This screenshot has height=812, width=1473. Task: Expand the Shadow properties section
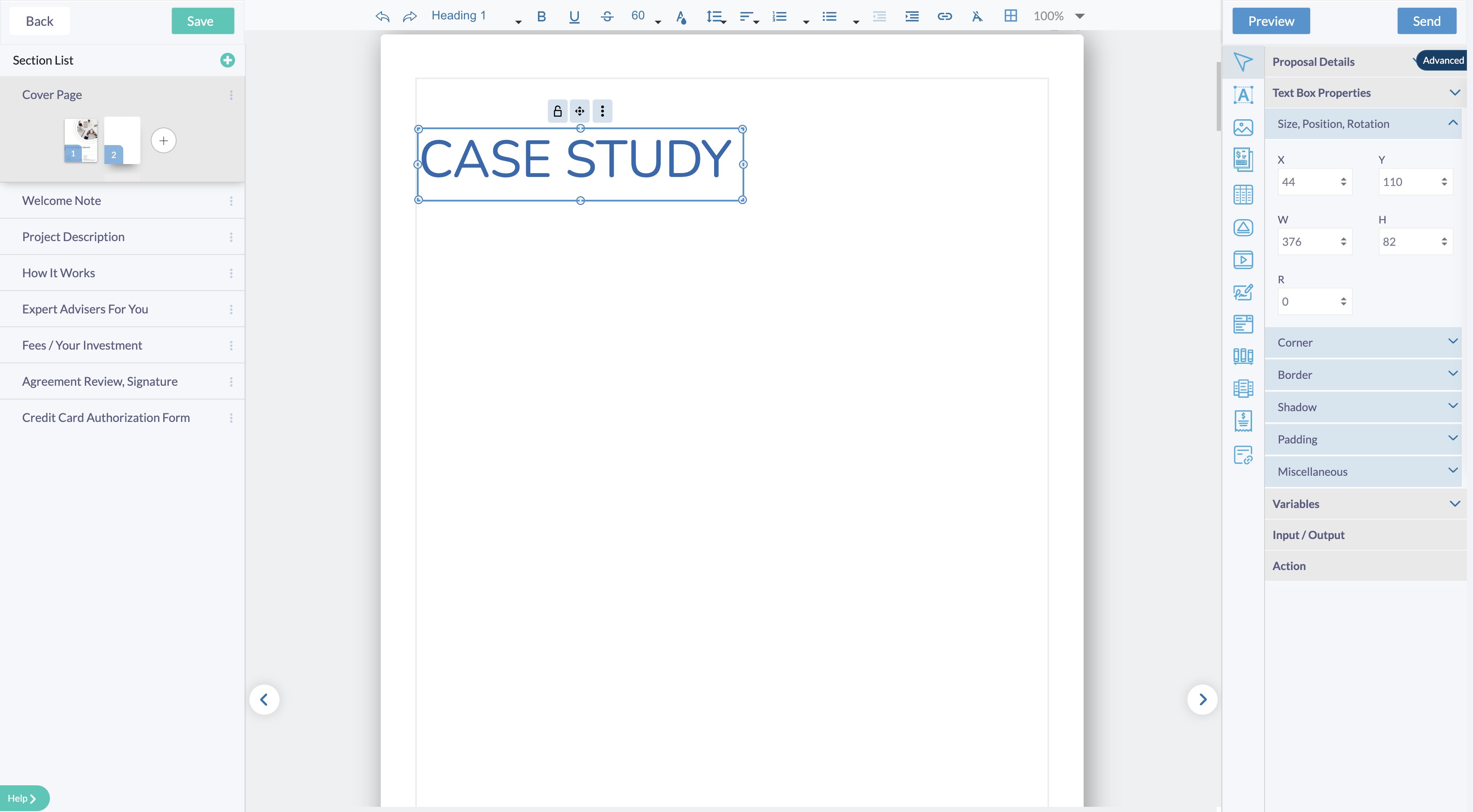tap(1363, 407)
